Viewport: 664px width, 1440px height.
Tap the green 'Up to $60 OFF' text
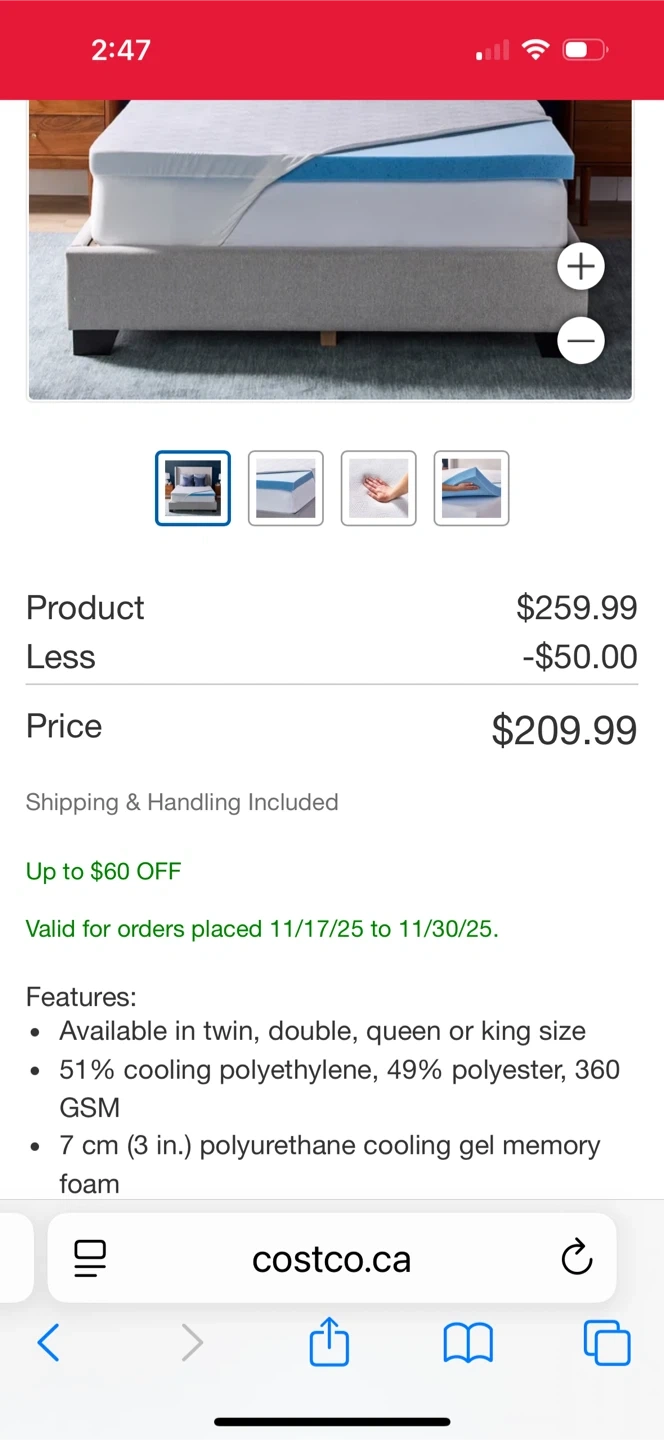(104, 871)
